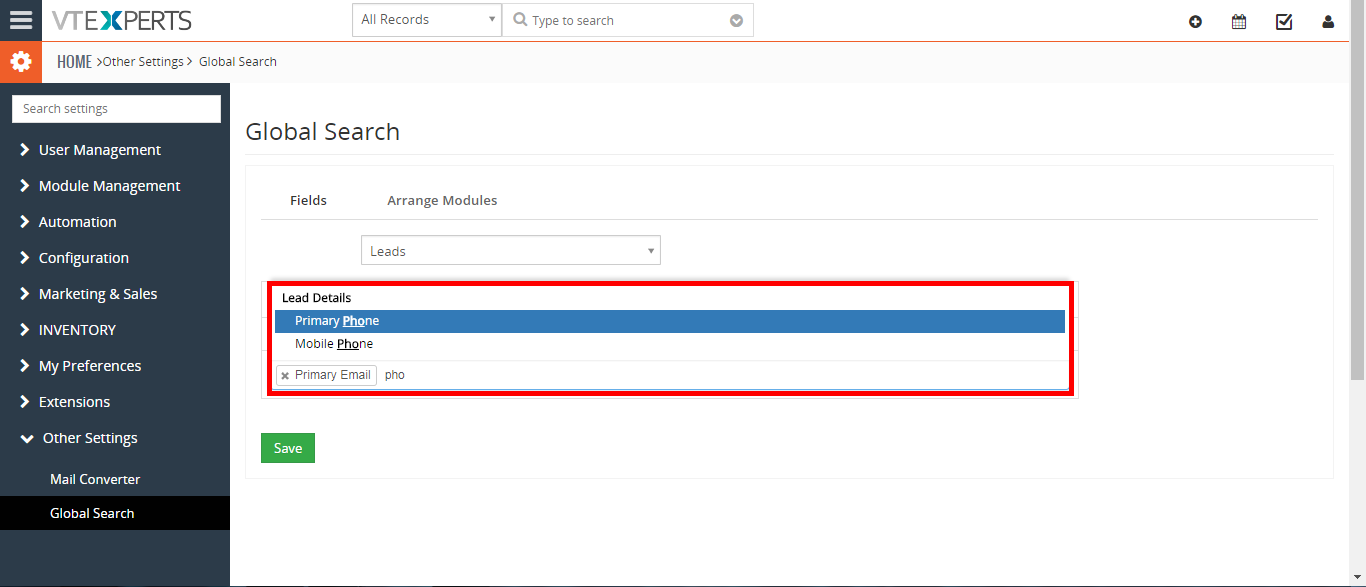The width and height of the screenshot is (1366, 587).
Task: Select Mobile Phone from suggestions
Action: [x=670, y=344]
